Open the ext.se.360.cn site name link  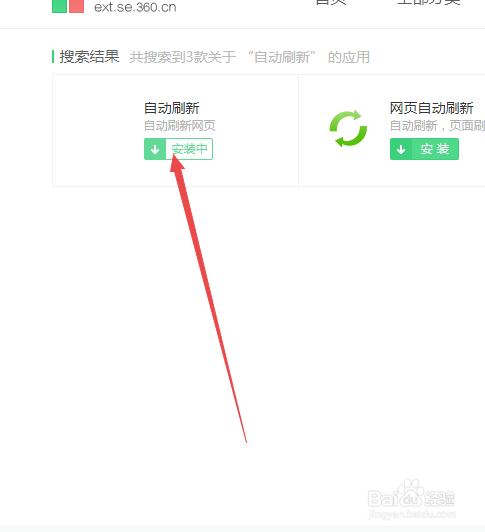(x=135, y=7)
